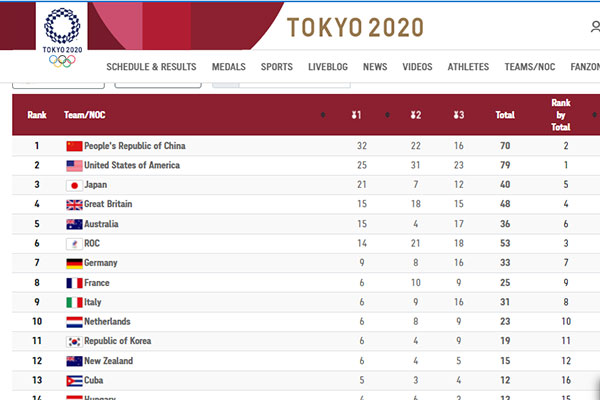Open the user account icon

click(x=595, y=27)
